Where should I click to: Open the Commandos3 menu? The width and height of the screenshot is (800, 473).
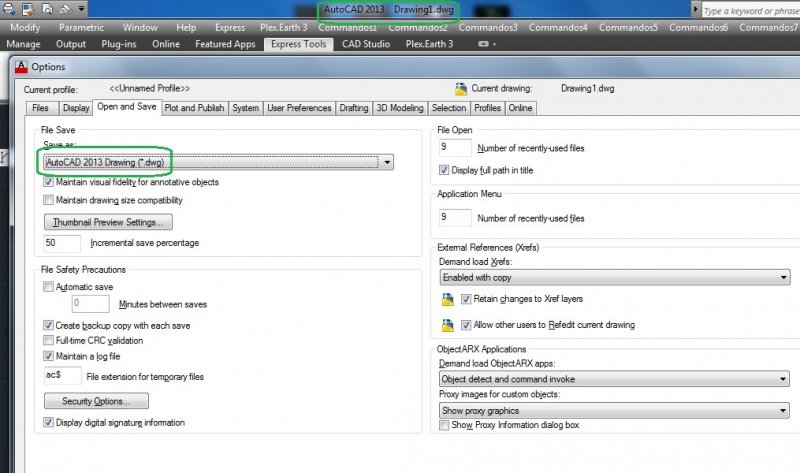488,28
